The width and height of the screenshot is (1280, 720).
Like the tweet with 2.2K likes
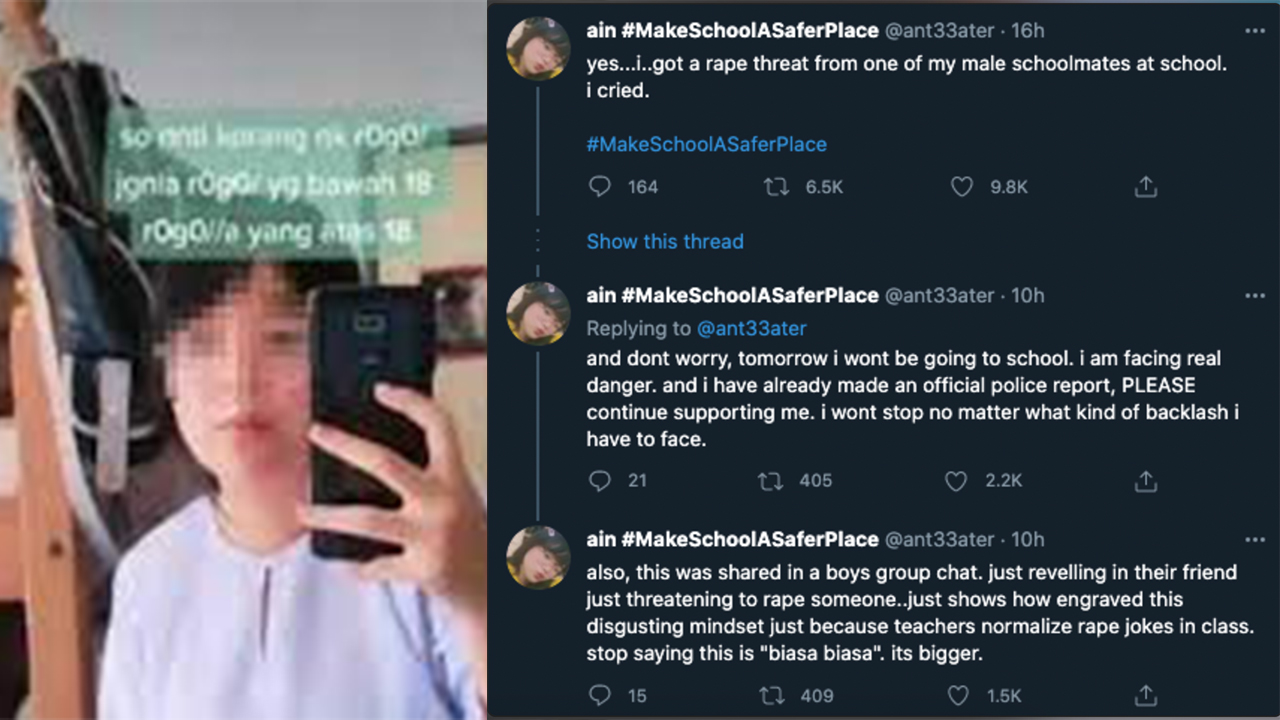(956, 481)
